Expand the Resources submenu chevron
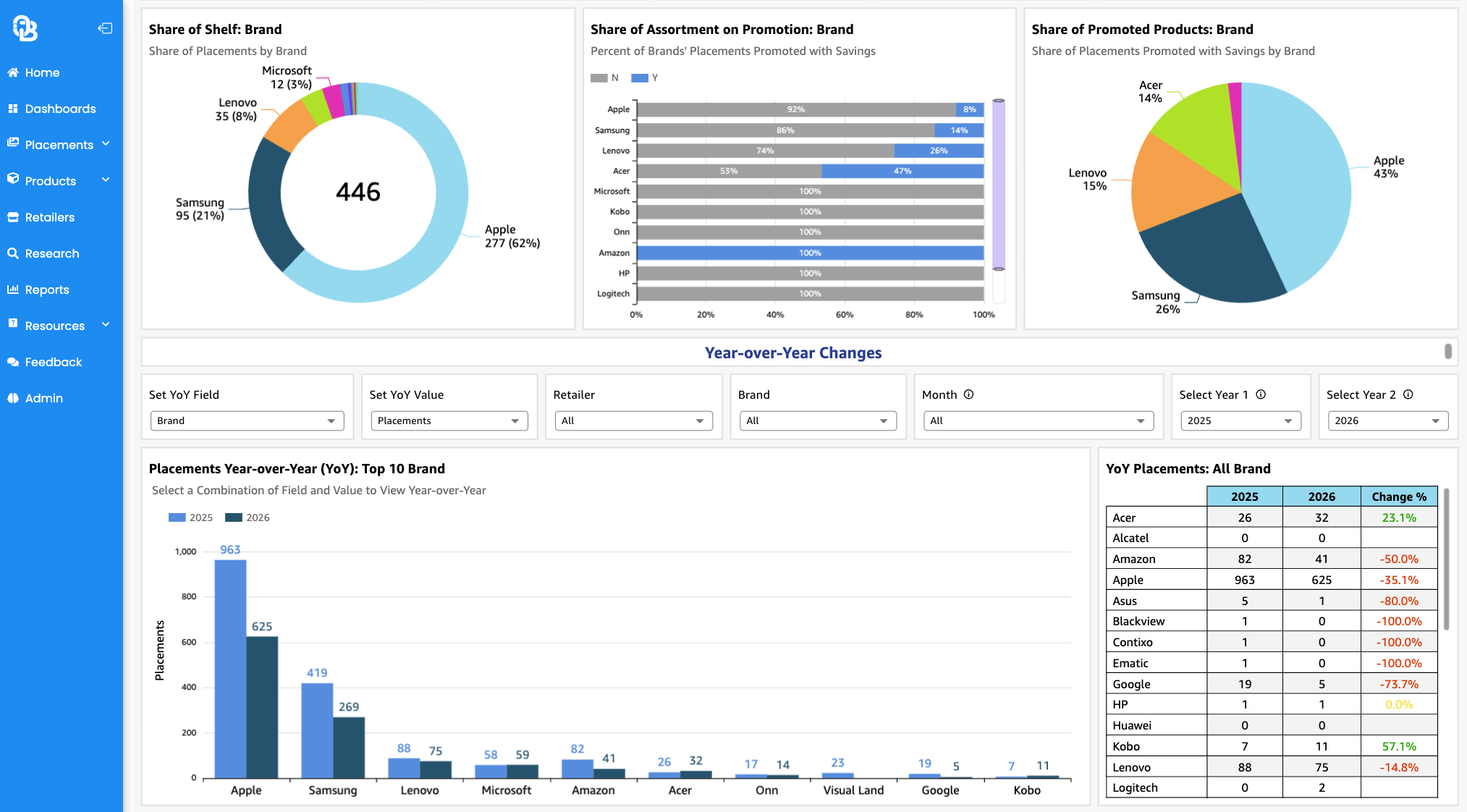 click(106, 325)
